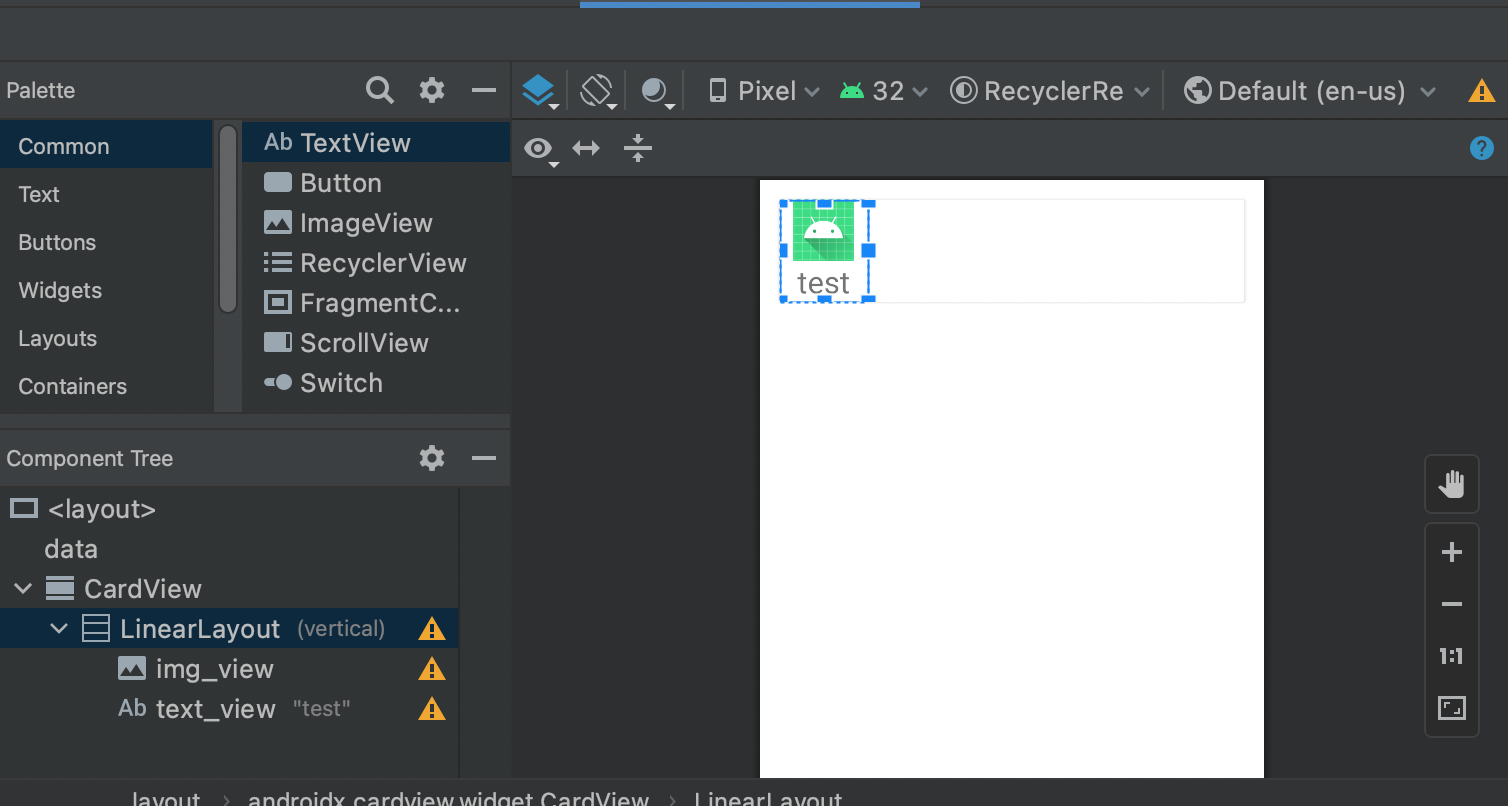Toggle view options eye icon
Screen dimensions: 1508x806
coord(540,150)
